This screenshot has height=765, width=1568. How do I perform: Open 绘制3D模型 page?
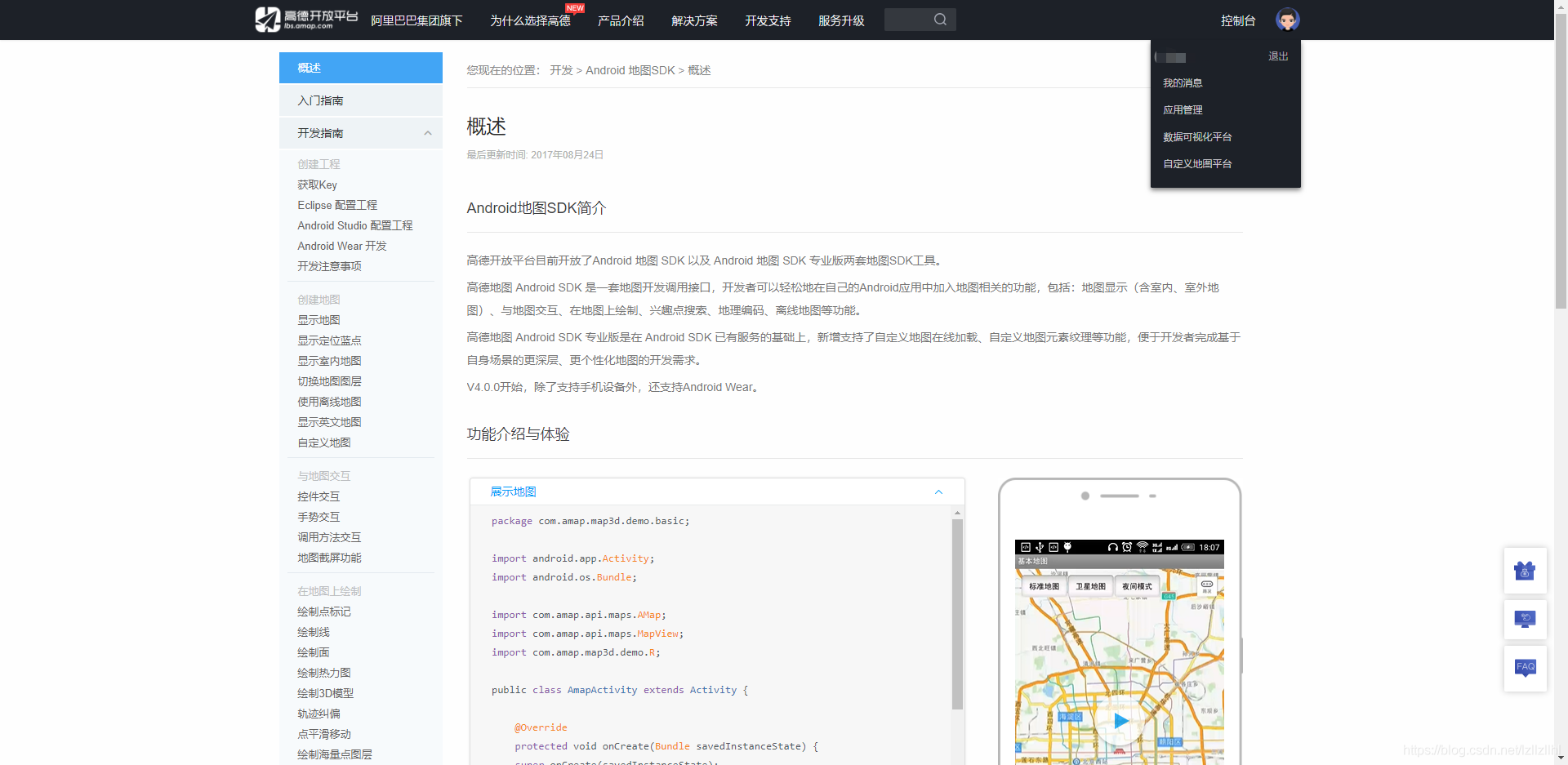325,693
